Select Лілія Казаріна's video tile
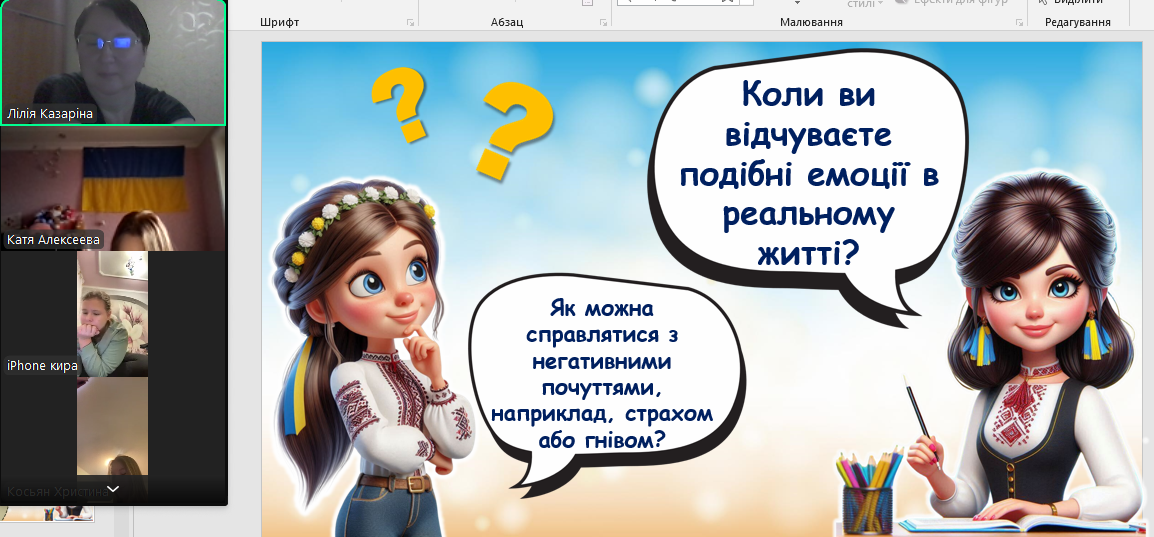1154x537 pixels. (x=113, y=63)
